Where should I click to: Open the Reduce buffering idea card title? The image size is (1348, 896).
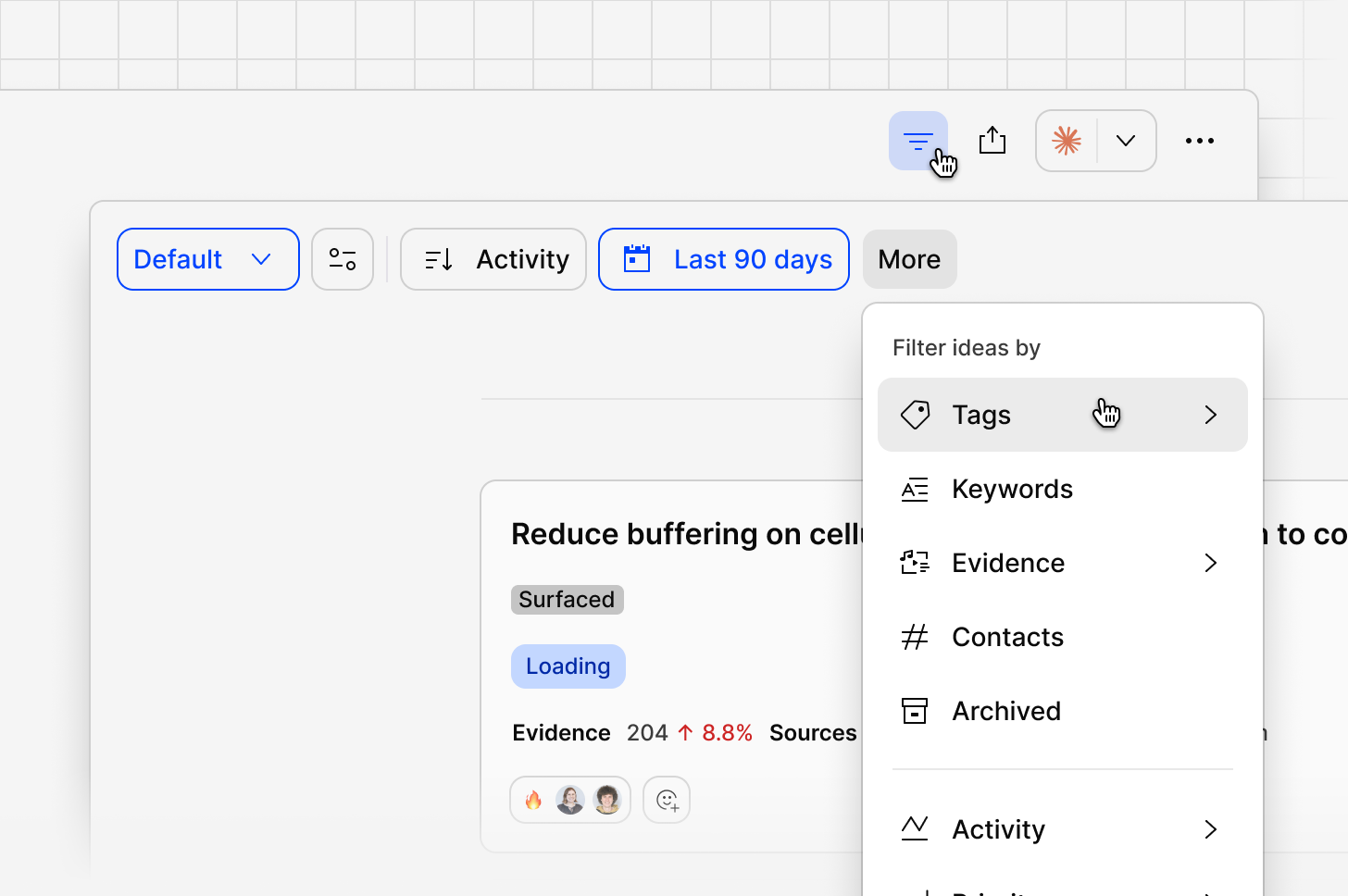687,534
